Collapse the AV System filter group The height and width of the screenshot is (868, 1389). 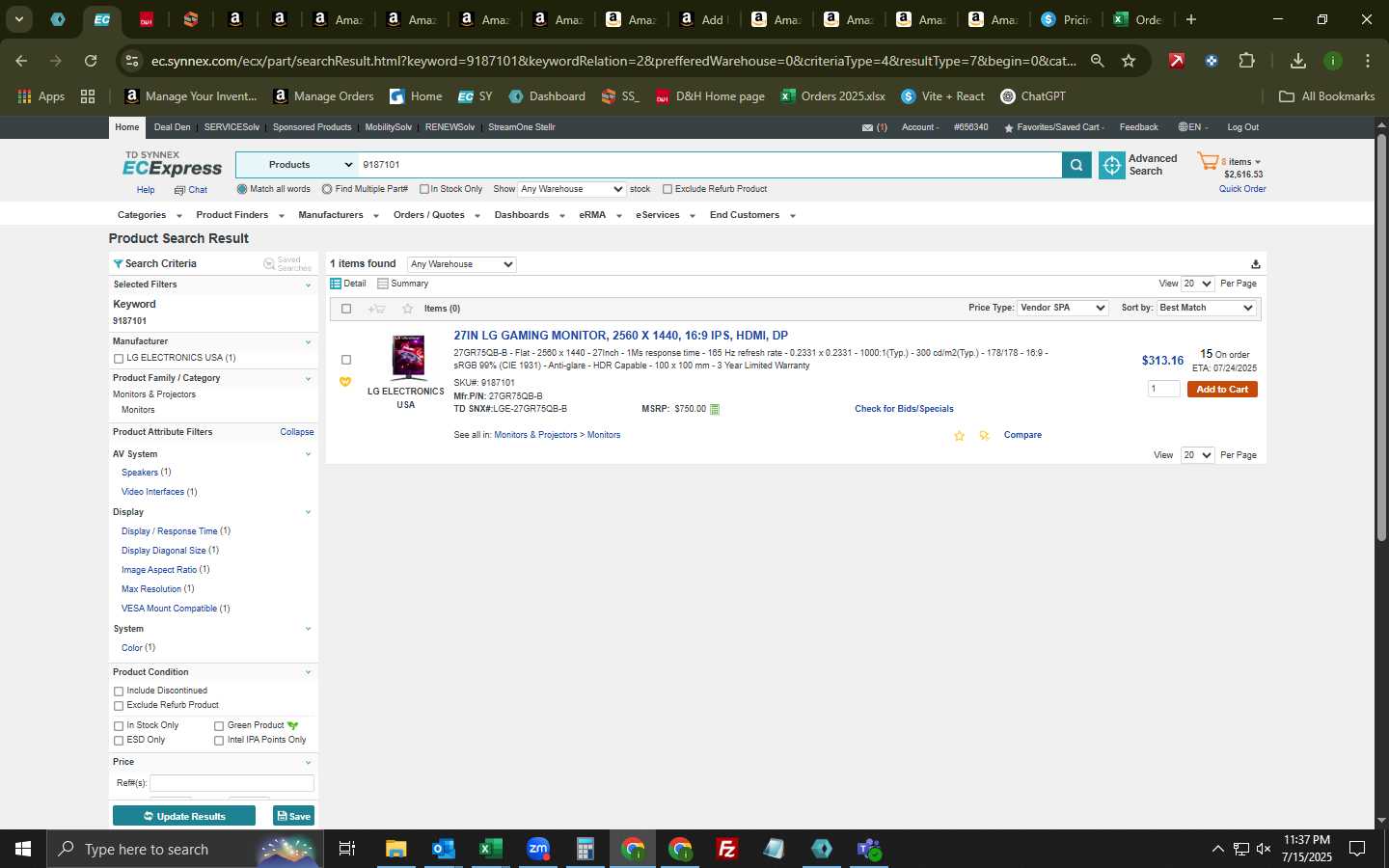pos(308,454)
